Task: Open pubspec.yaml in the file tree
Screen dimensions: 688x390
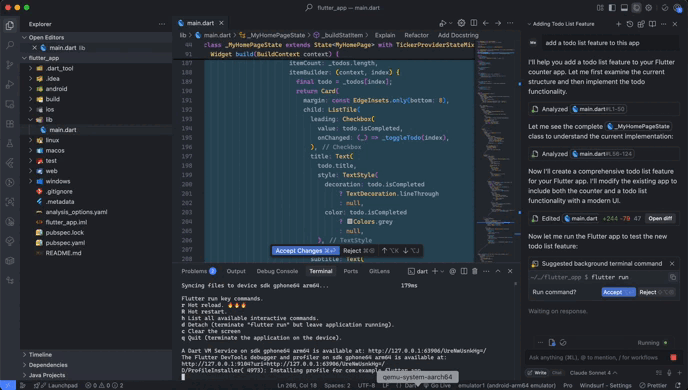Action: [x=65, y=243]
